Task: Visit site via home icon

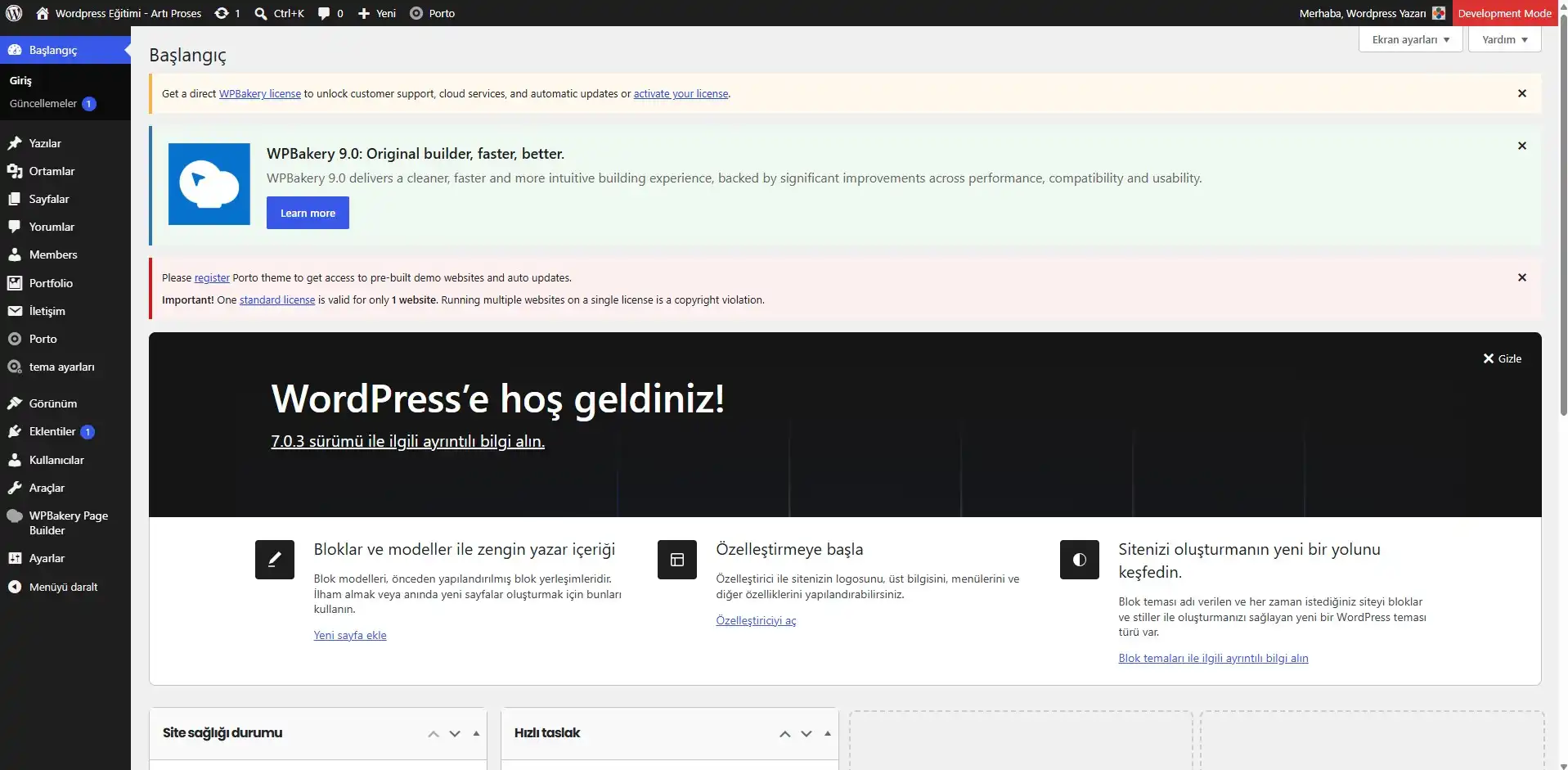Action: [43, 13]
